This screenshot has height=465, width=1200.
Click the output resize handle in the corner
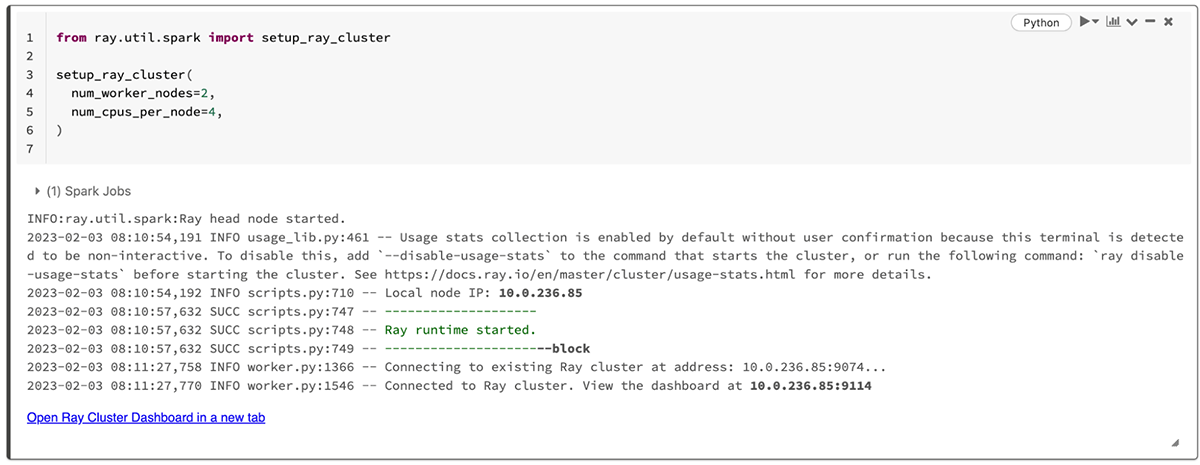(1174, 443)
